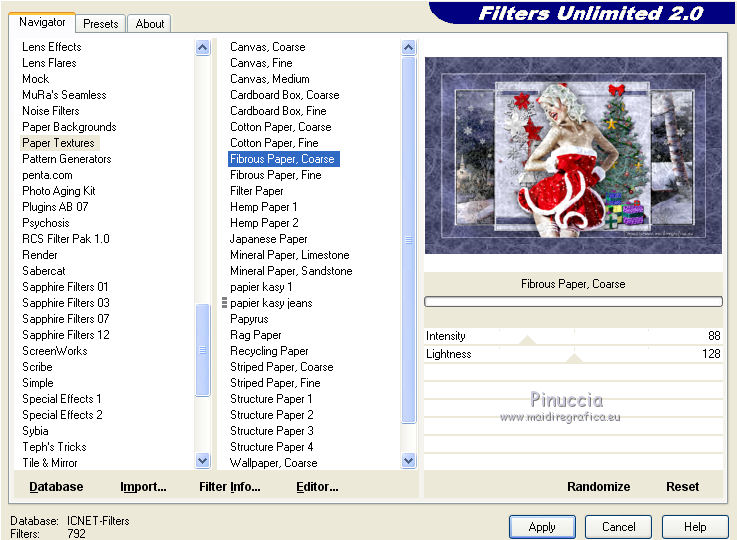Image resolution: width=737 pixels, height=540 pixels.
Task: Click the Database button
Action: click(56, 487)
